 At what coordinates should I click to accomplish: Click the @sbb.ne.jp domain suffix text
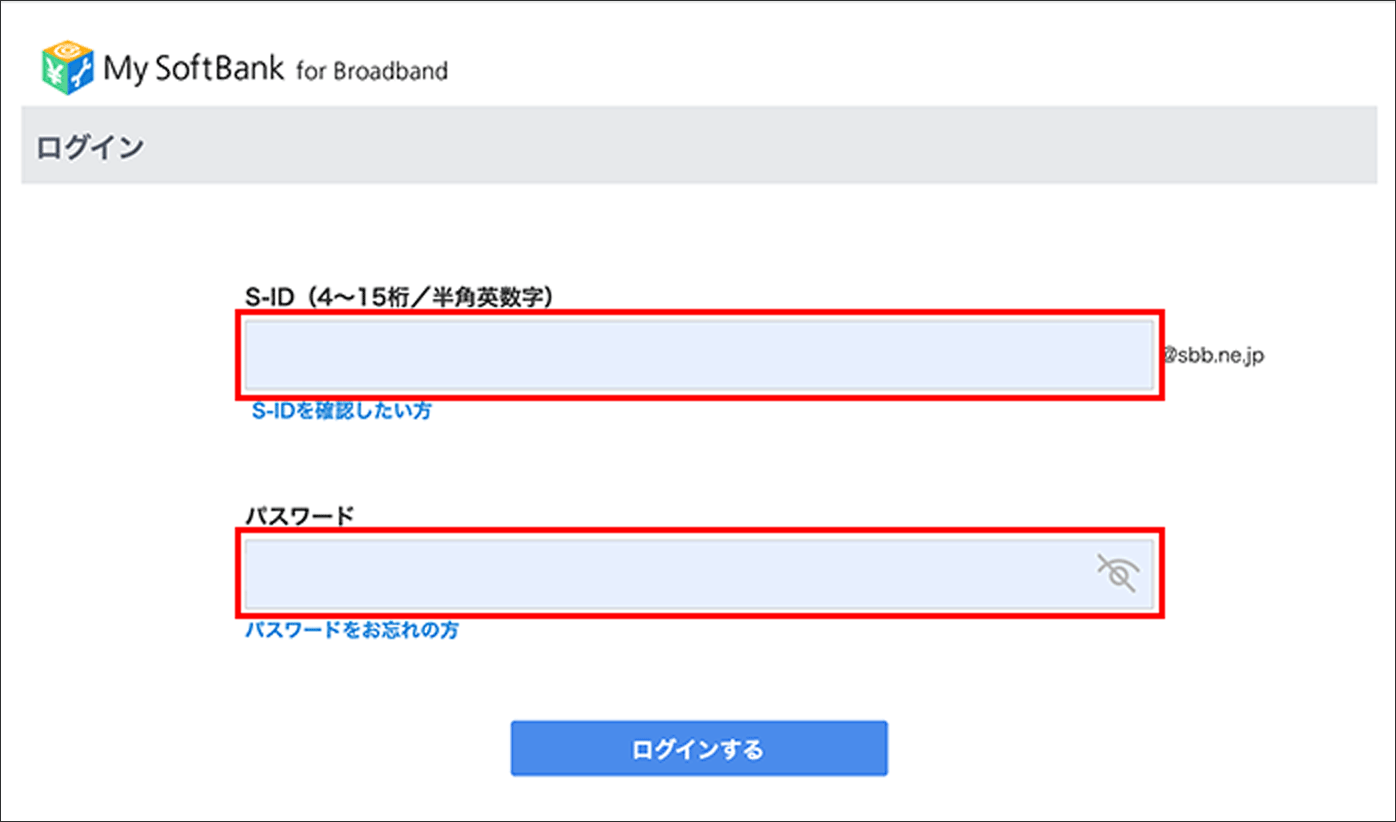coord(1212,355)
